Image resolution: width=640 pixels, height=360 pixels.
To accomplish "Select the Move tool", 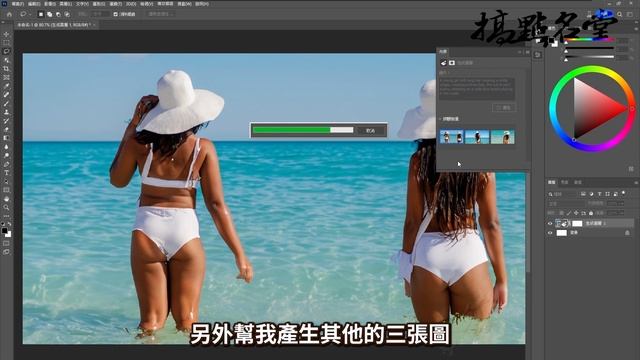I will 6,34.
